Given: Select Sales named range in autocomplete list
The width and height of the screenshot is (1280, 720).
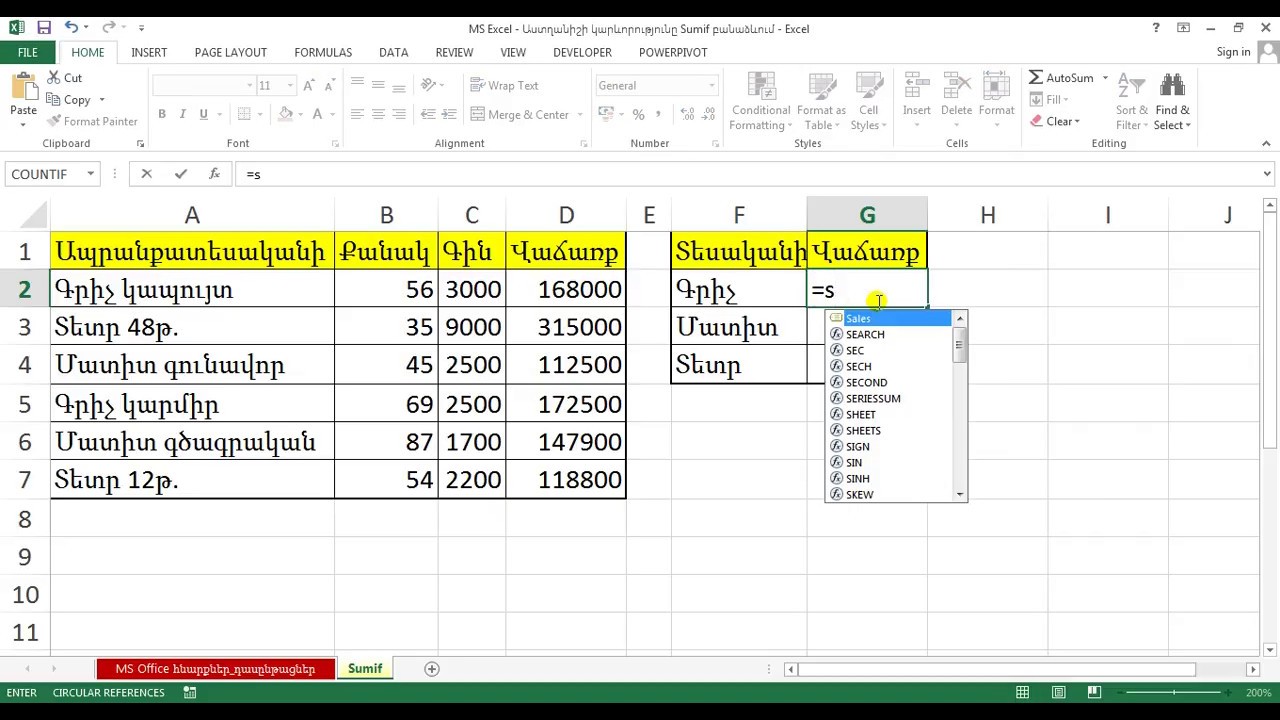Looking at the screenshot, I should coord(890,318).
